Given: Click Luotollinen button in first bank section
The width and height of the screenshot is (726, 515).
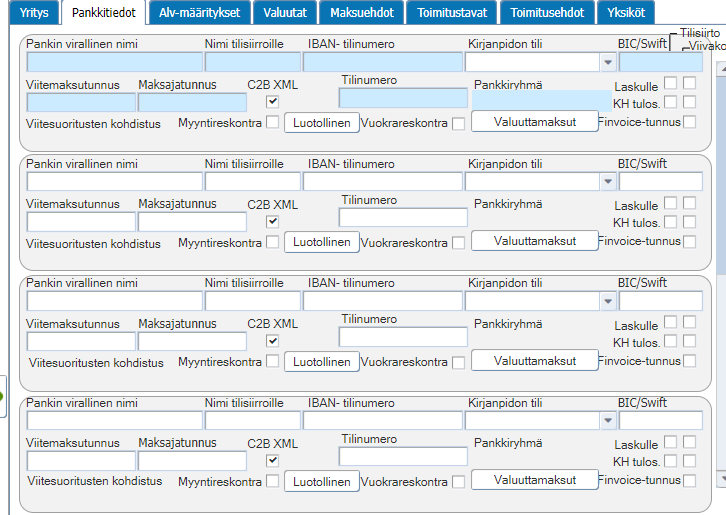Looking at the screenshot, I should pyautogui.click(x=322, y=123).
